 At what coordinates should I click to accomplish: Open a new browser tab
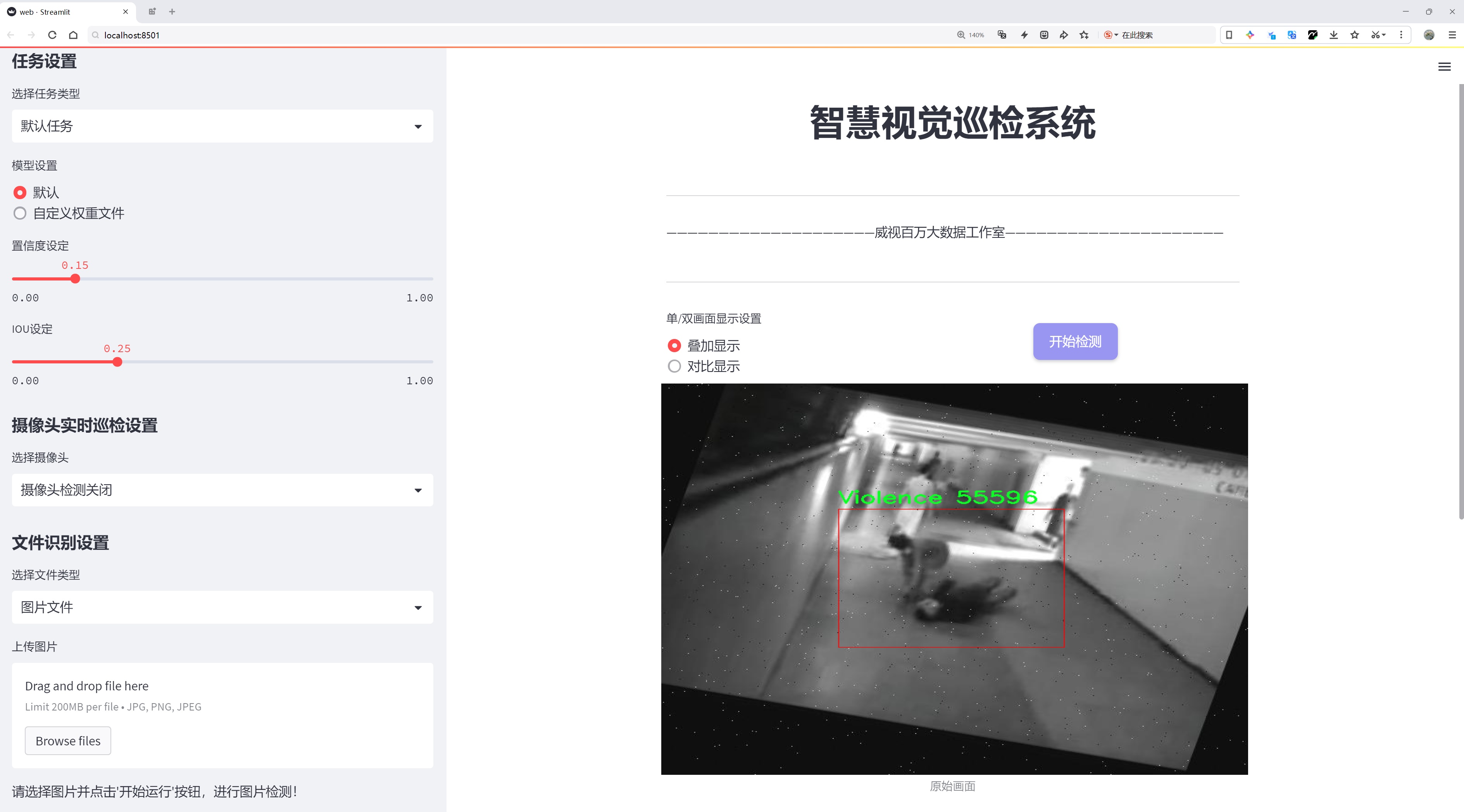(x=172, y=12)
